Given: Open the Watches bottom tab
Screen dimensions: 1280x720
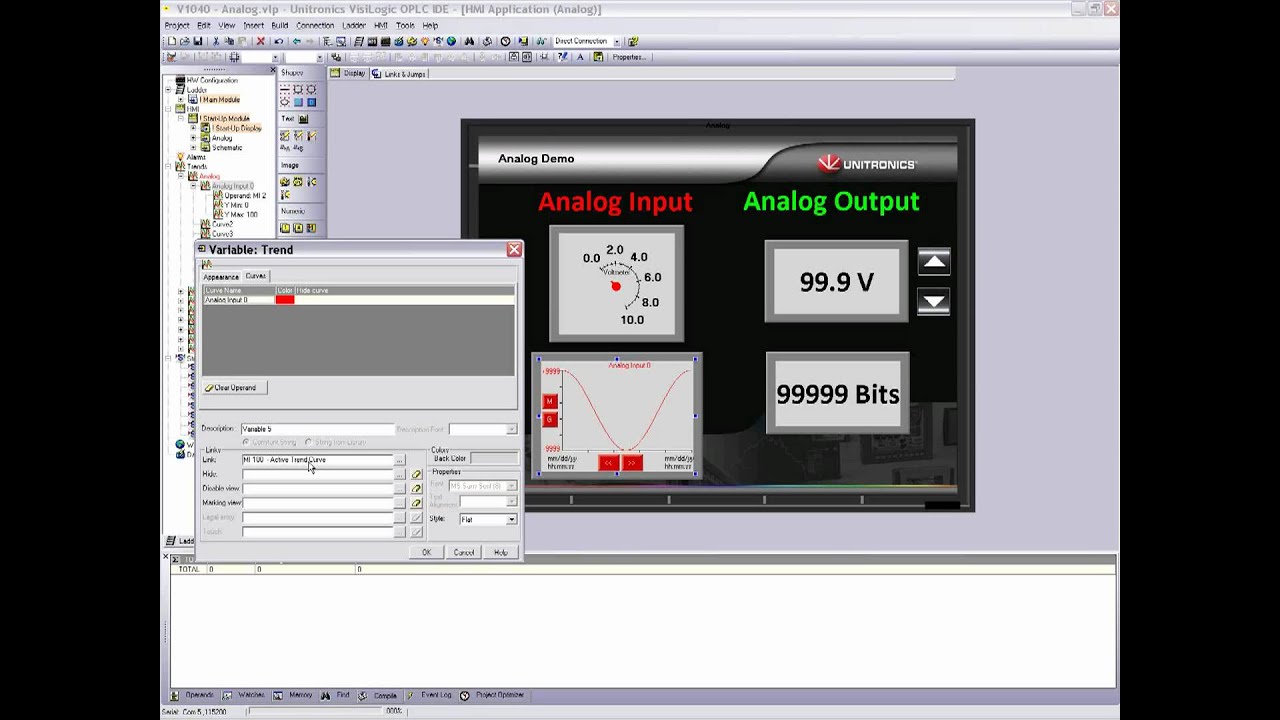Looking at the screenshot, I should click(x=245, y=695).
